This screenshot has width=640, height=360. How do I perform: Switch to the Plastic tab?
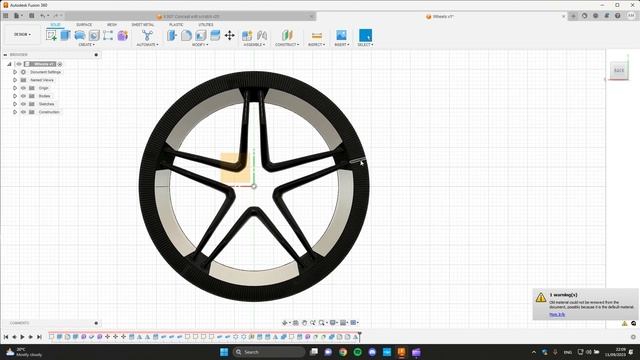176,25
